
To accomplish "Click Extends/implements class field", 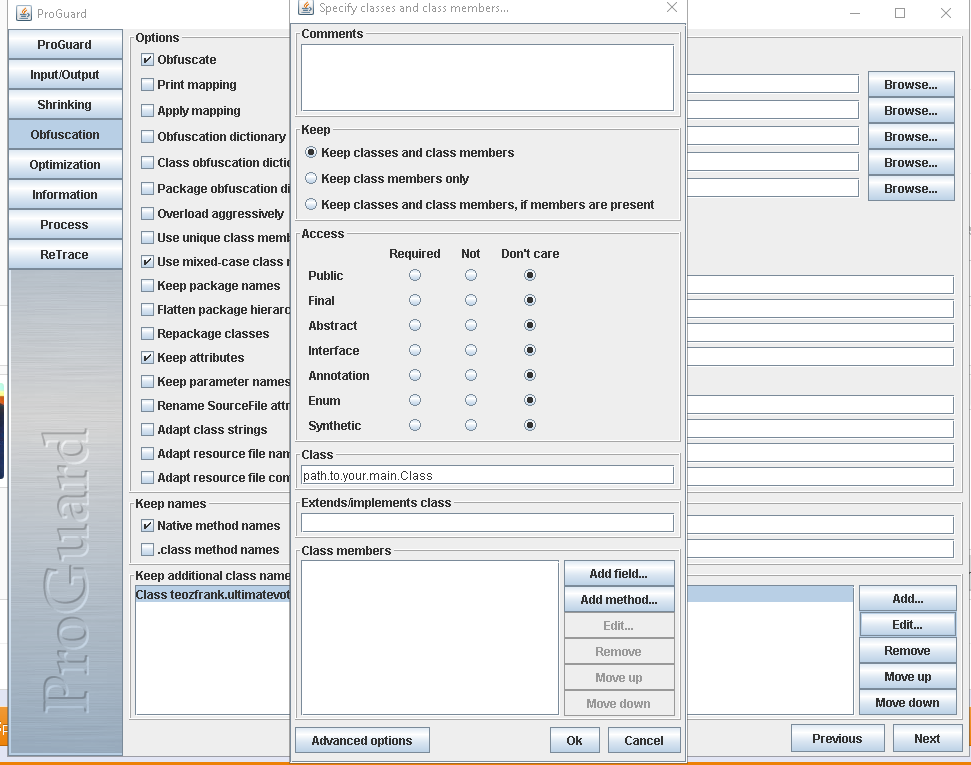I will pos(487,523).
